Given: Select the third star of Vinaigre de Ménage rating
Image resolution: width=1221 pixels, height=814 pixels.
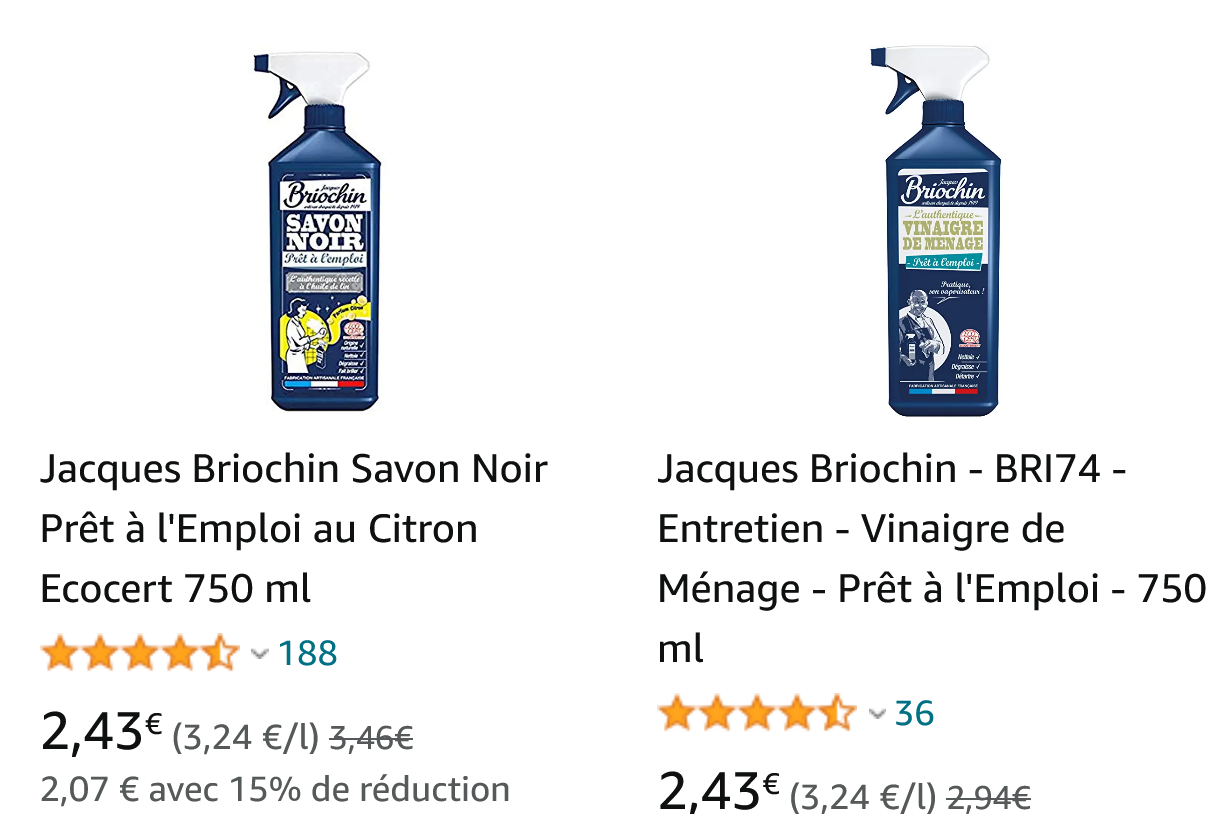Looking at the screenshot, I should (755, 714).
